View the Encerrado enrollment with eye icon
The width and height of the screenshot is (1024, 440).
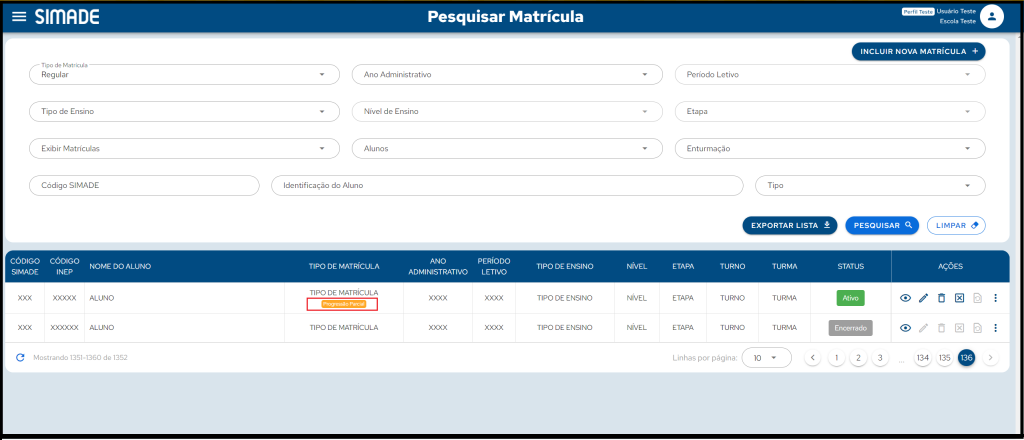(905, 328)
